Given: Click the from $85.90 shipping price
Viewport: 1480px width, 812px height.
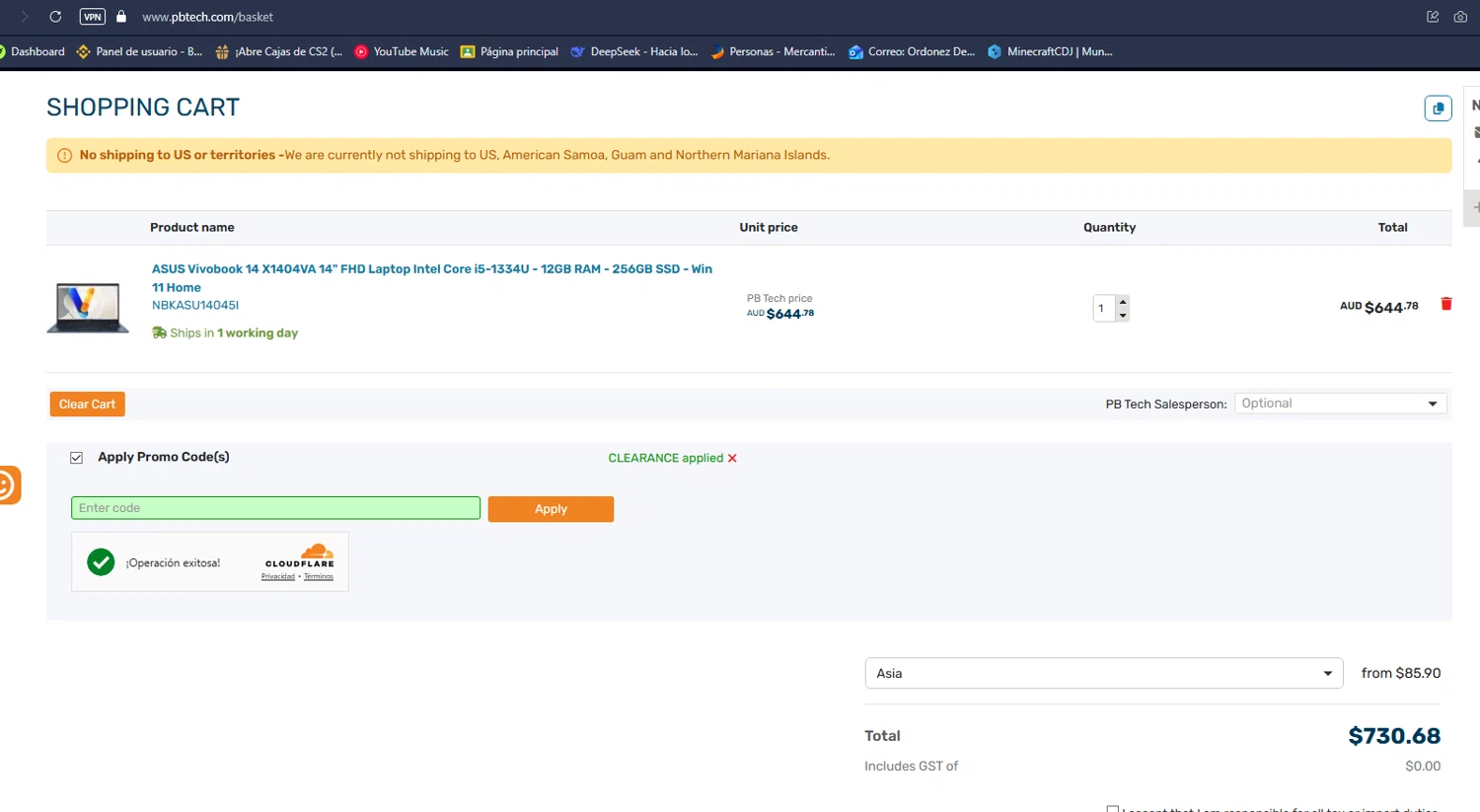Looking at the screenshot, I should (x=1401, y=673).
